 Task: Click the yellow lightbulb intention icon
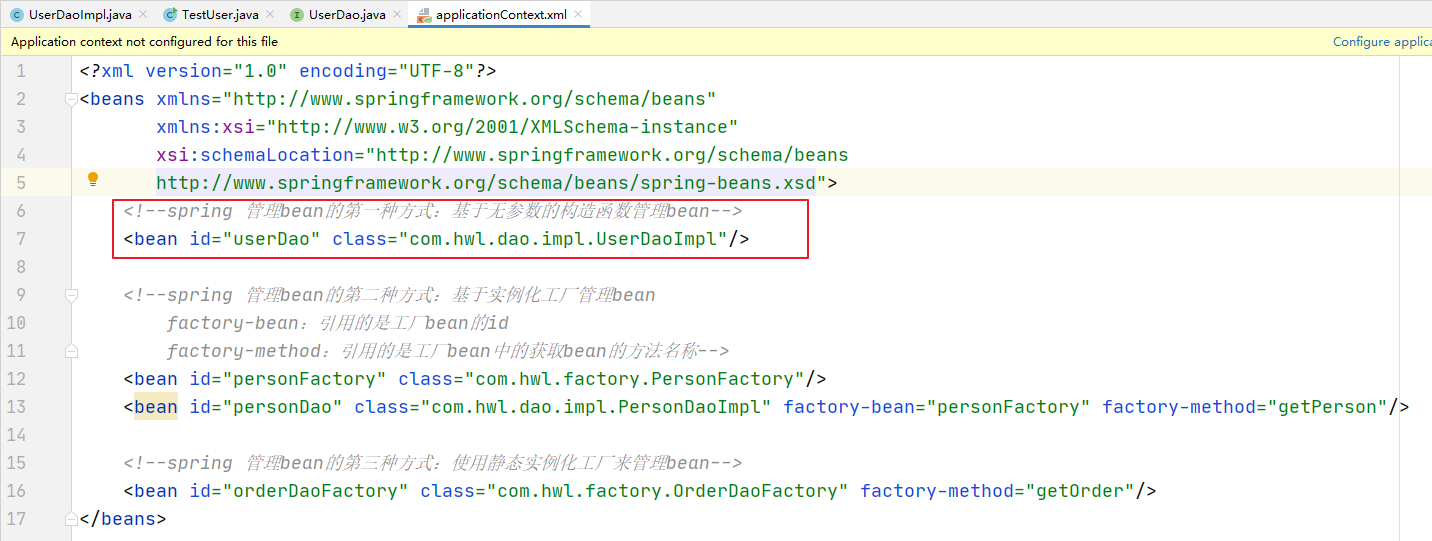[93, 180]
